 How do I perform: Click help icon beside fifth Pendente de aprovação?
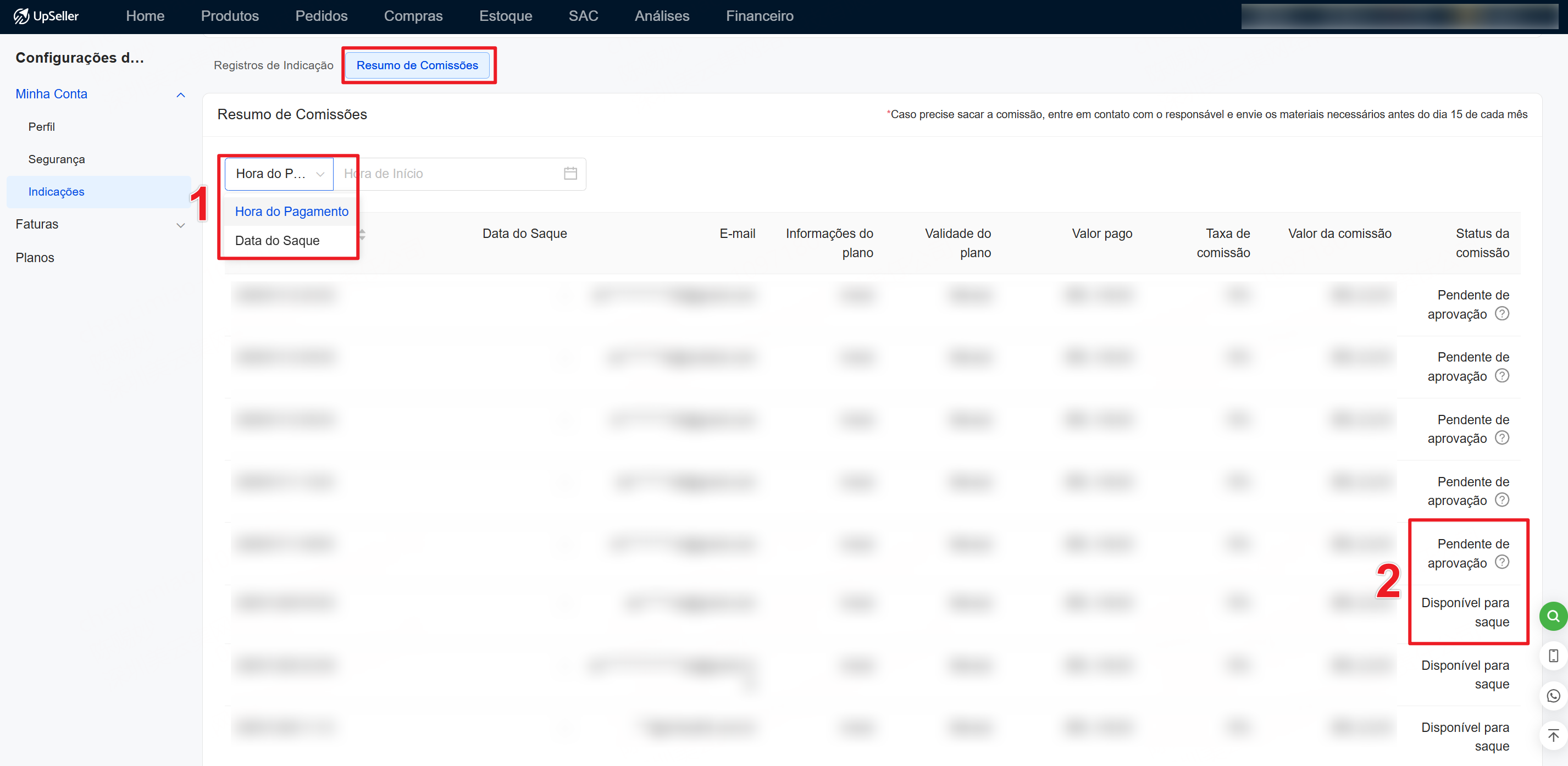(1501, 562)
